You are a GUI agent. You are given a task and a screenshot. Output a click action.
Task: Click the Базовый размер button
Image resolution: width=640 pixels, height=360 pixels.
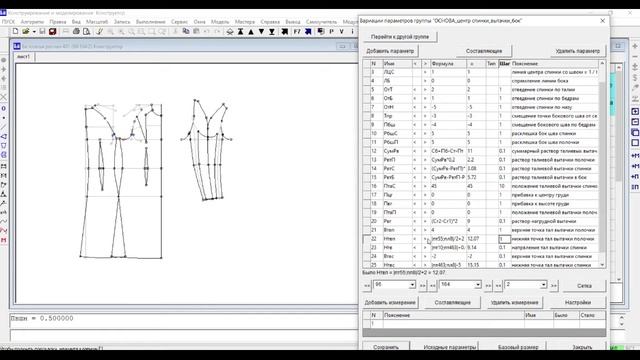point(518,346)
